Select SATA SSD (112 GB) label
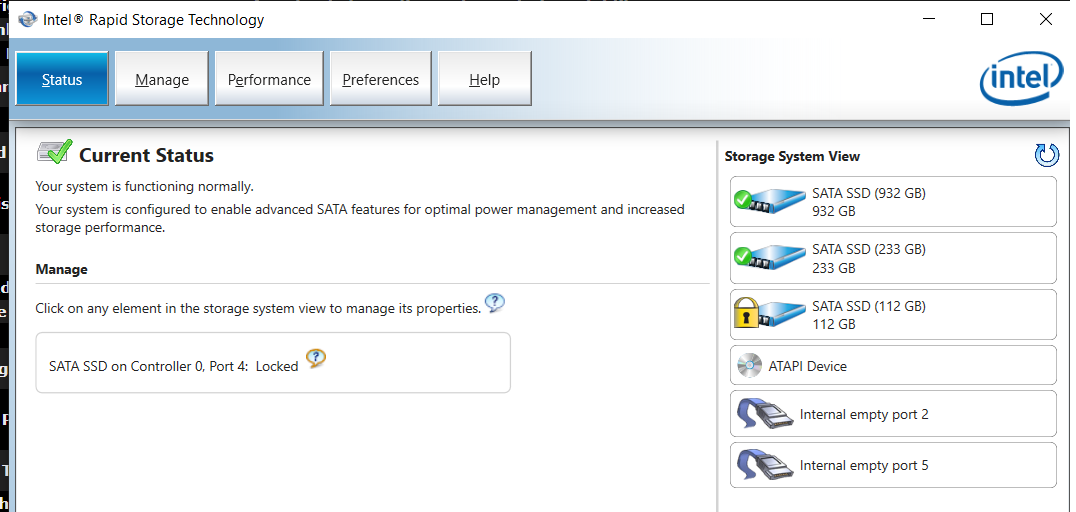The height and width of the screenshot is (512, 1076). tap(868, 306)
